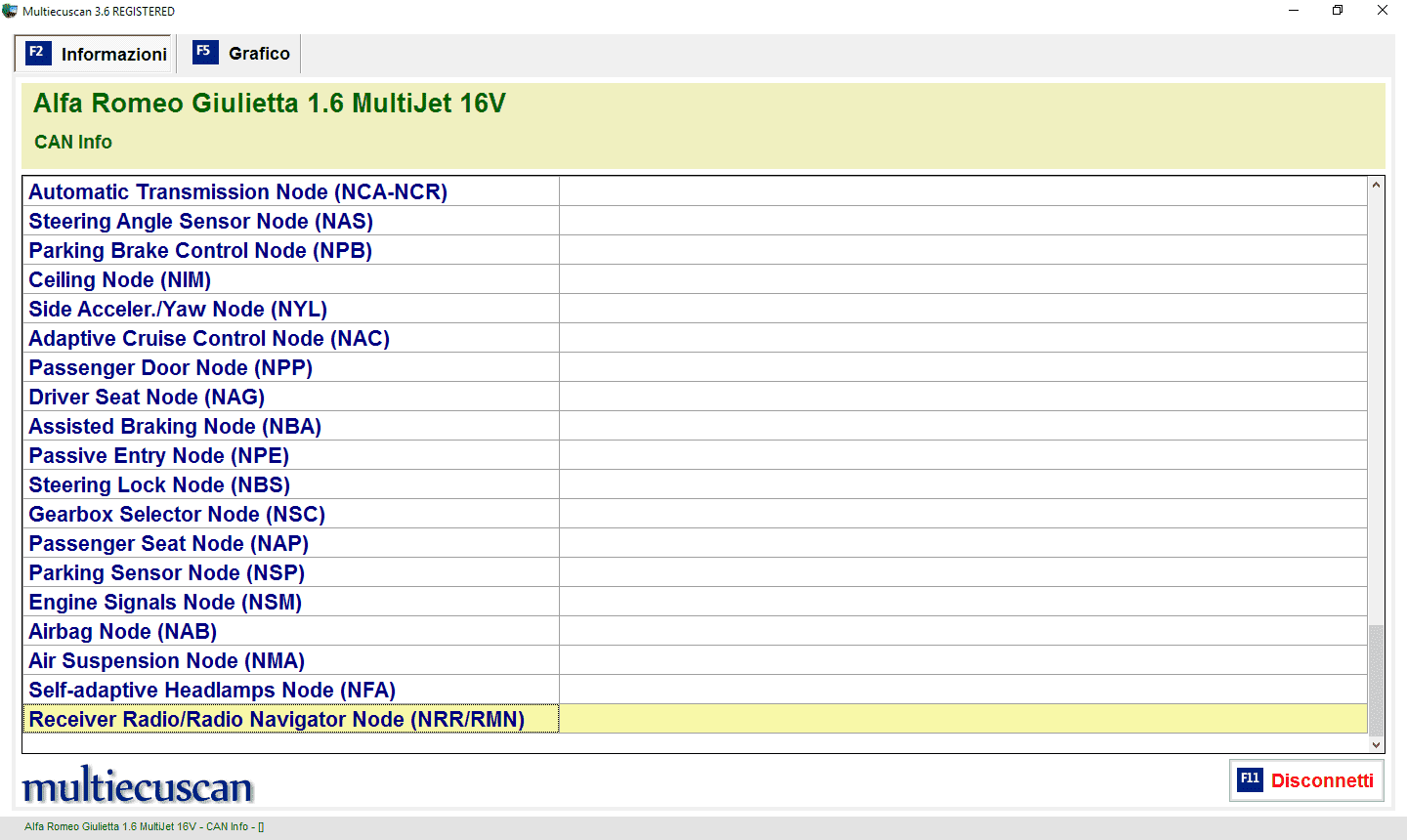Image resolution: width=1407 pixels, height=840 pixels.
Task: Click the F11 icon on Disconnetti
Action: [1250, 779]
